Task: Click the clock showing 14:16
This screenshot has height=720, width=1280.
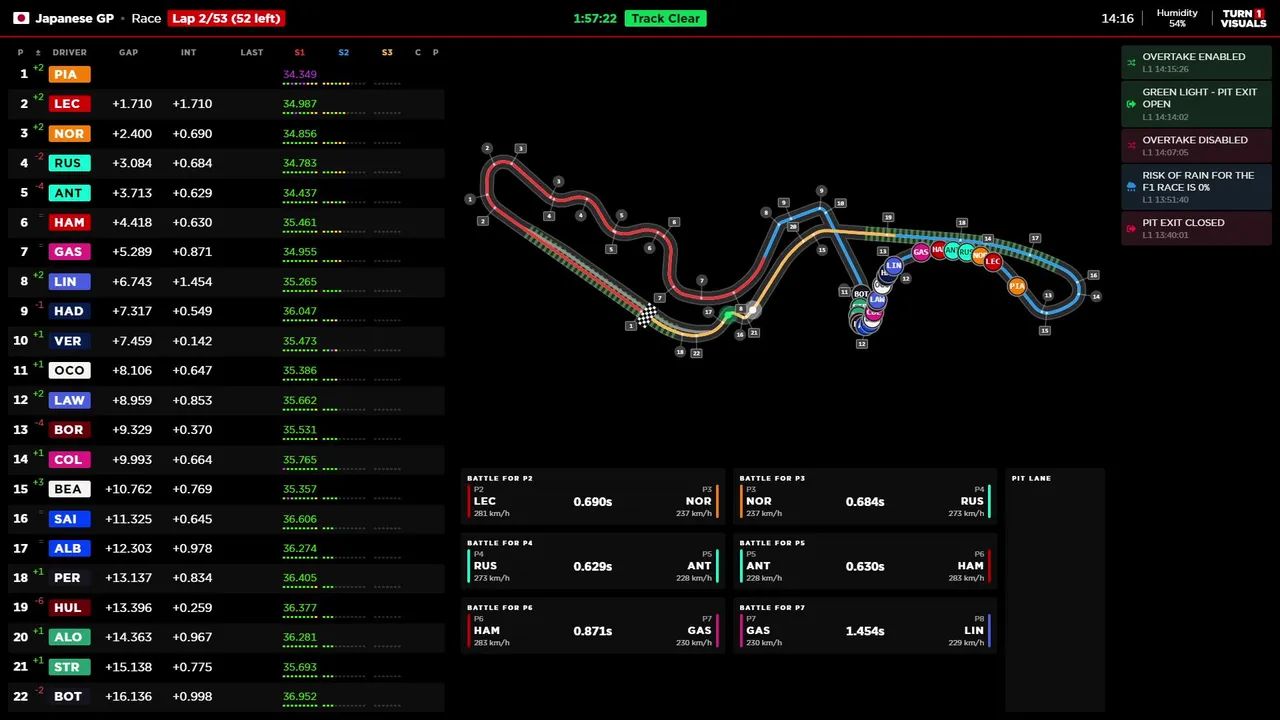Action: point(1117,18)
